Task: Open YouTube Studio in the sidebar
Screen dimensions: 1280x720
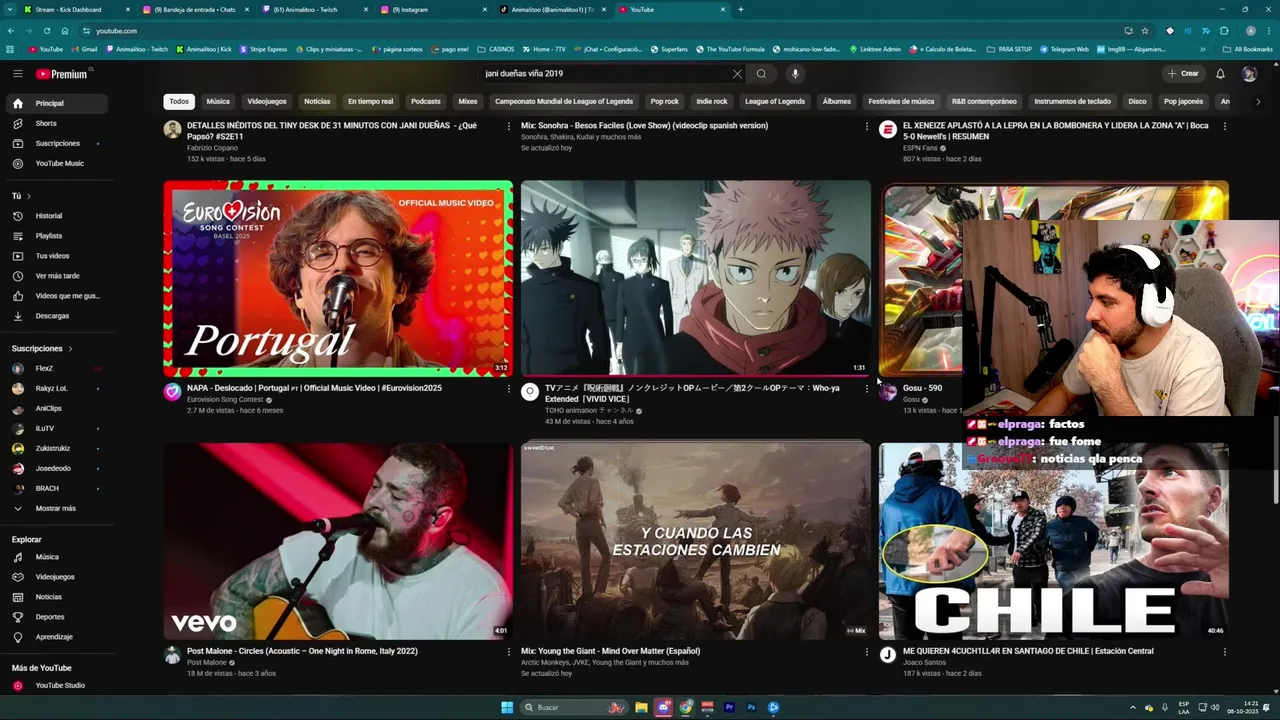Action: tap(55, 685)
